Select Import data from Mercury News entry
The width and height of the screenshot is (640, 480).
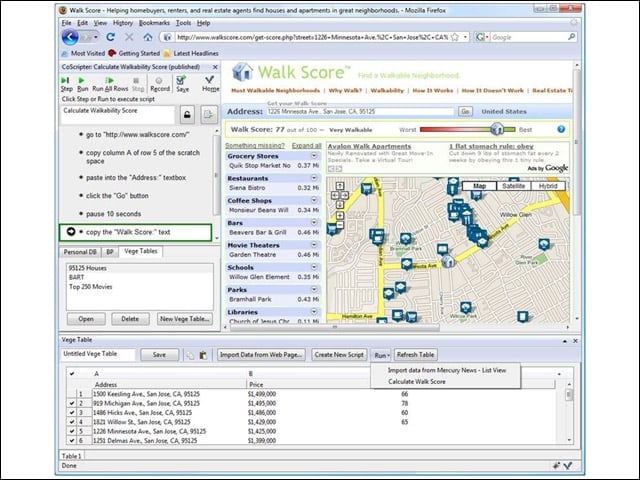tap(447, 370)
